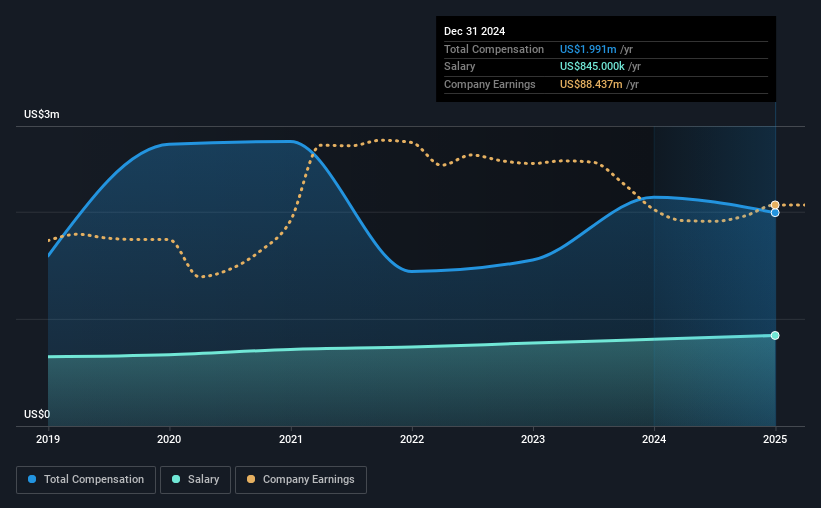Viewport: 821px width, 508px height.
Task: Click the 2025 x-axis label
Action: click(x=775, y=439)
